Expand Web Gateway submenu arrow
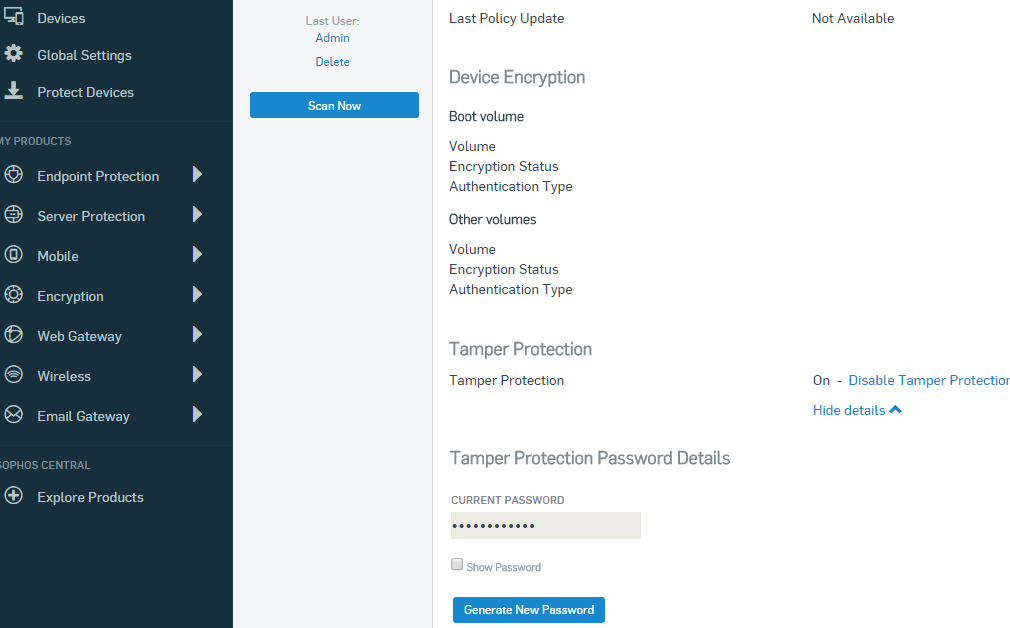This screenshot has height=628, width=1010. click(198, 334)
